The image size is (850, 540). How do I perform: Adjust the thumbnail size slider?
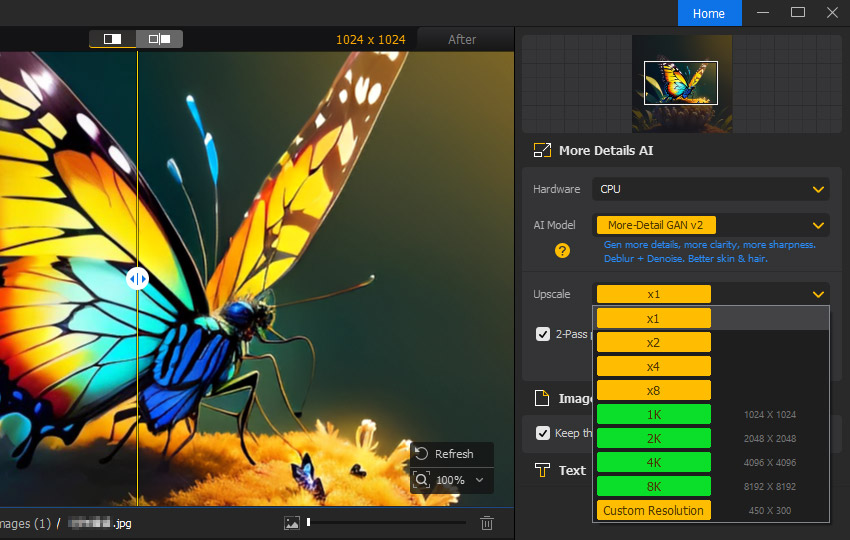[x=387, y=522]
